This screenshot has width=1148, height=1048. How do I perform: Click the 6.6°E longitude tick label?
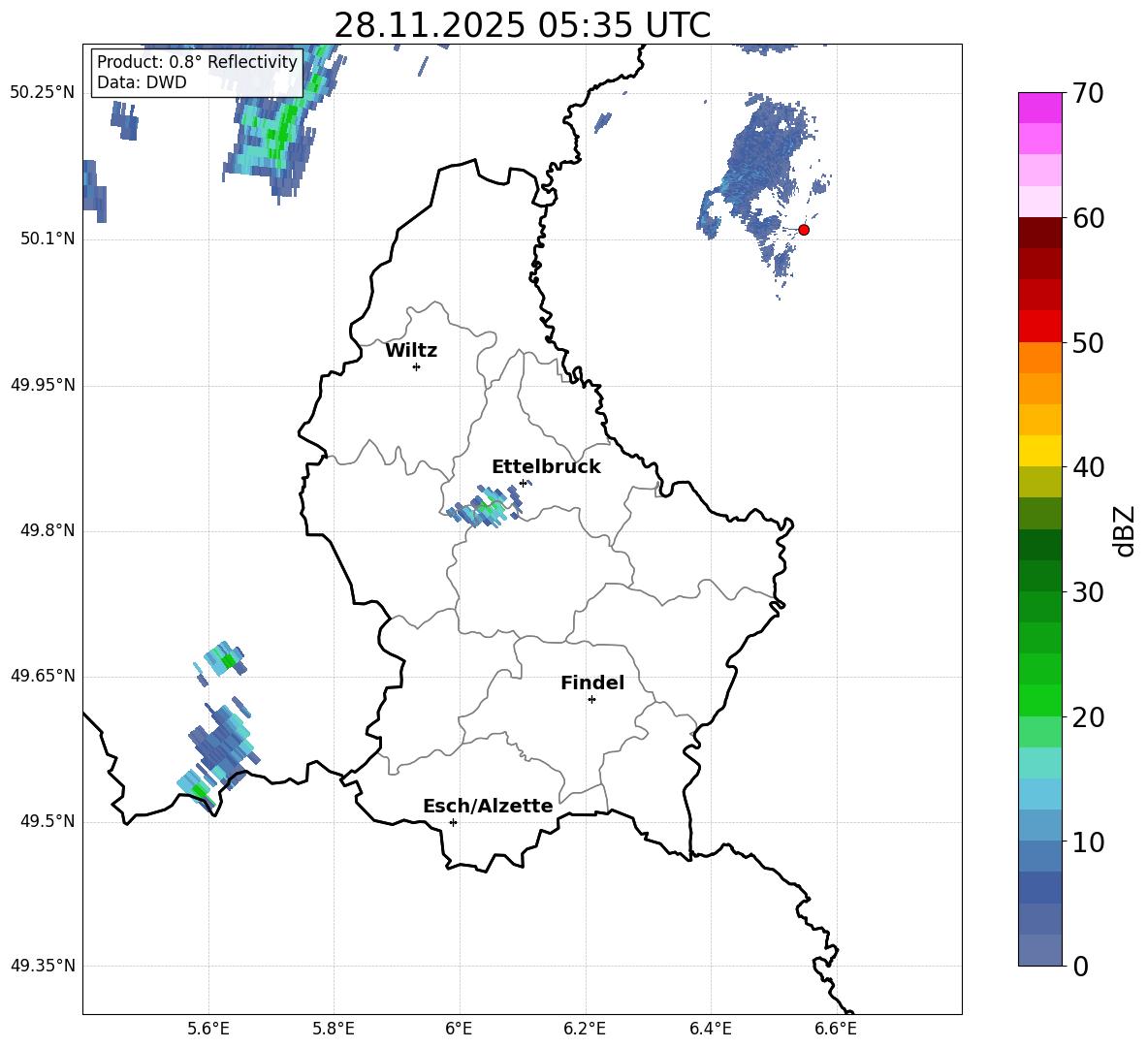click(x=836, y=1029)
